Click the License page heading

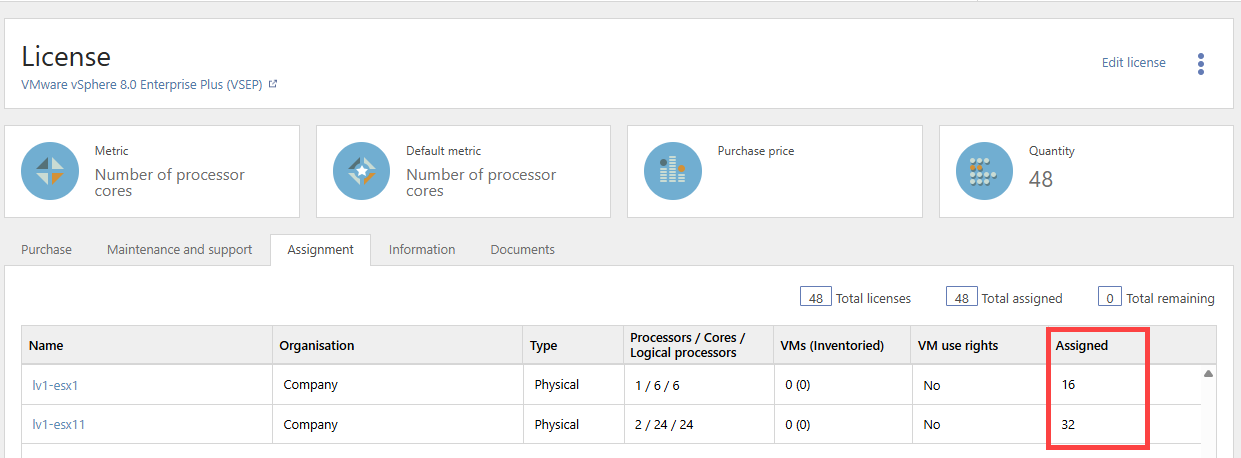coord(66,56)
